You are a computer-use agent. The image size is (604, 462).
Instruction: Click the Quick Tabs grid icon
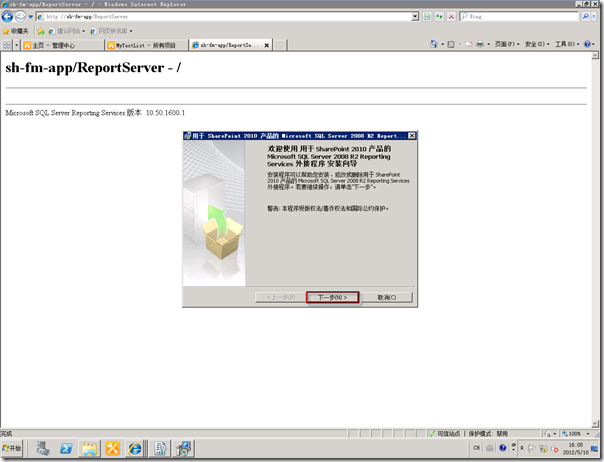click(x=7, y=45)
